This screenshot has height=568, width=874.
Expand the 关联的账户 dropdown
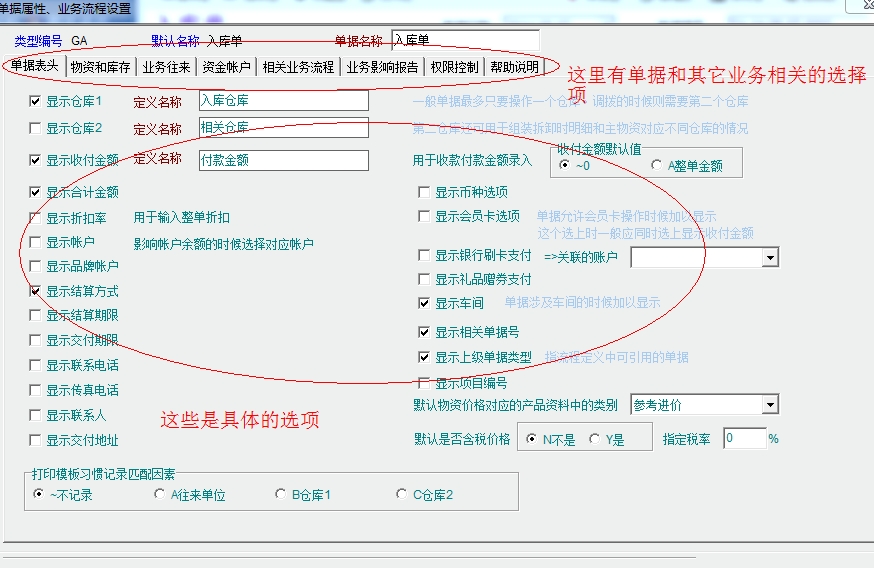click(x=770, y=258)
